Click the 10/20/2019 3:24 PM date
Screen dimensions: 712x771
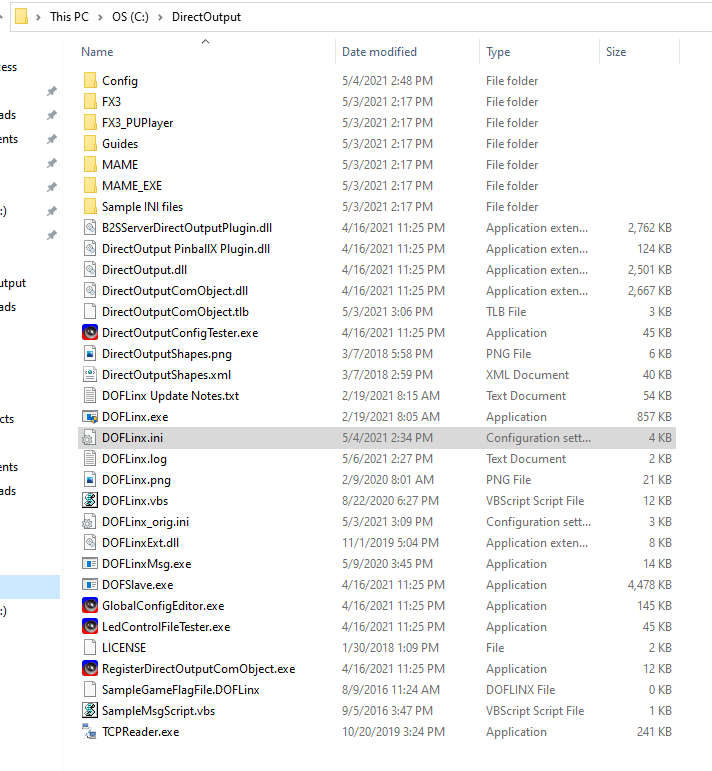[x=393, y=732]
